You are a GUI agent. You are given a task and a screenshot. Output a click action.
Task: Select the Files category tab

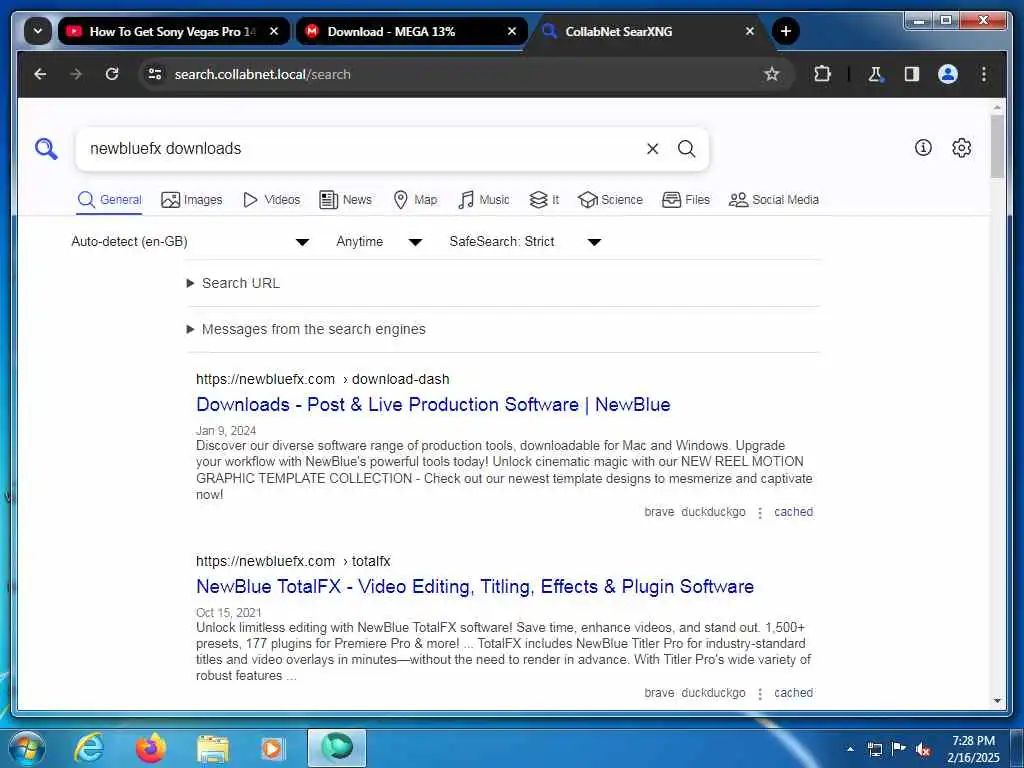click(686, 200)
